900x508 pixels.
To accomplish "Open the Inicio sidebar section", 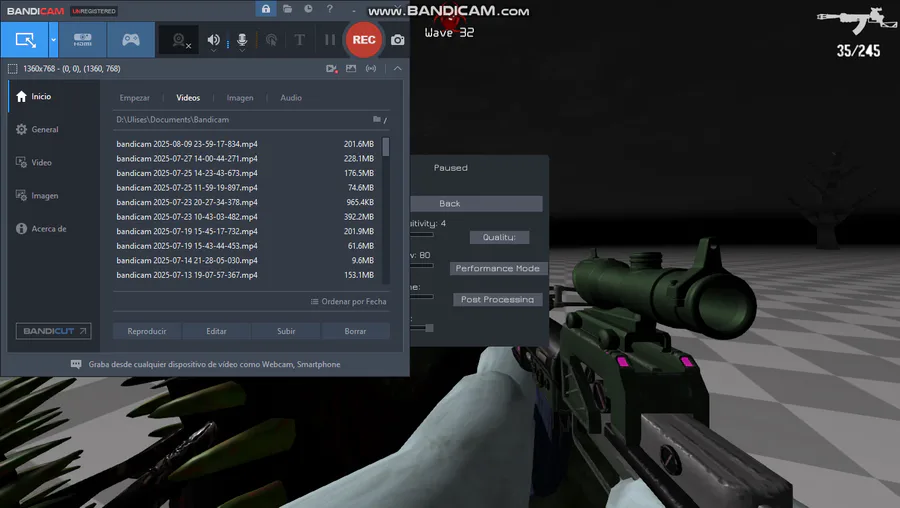I will pos(54,96).
